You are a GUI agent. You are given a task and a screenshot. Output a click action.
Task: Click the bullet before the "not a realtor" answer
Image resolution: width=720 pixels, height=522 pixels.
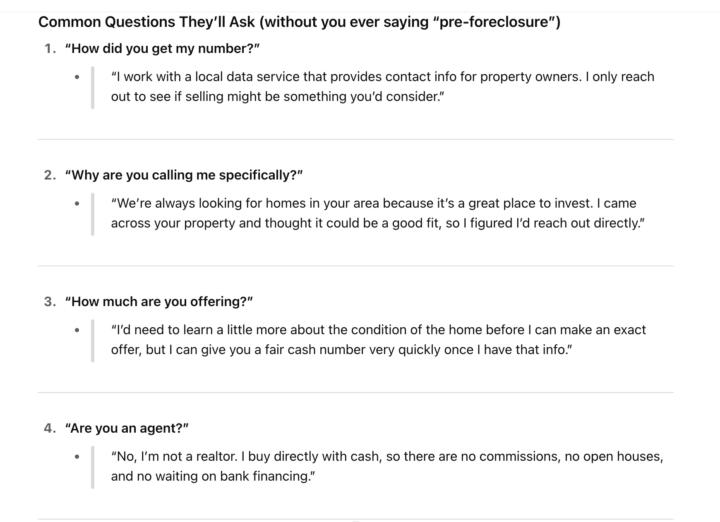(x=77, y=457)
